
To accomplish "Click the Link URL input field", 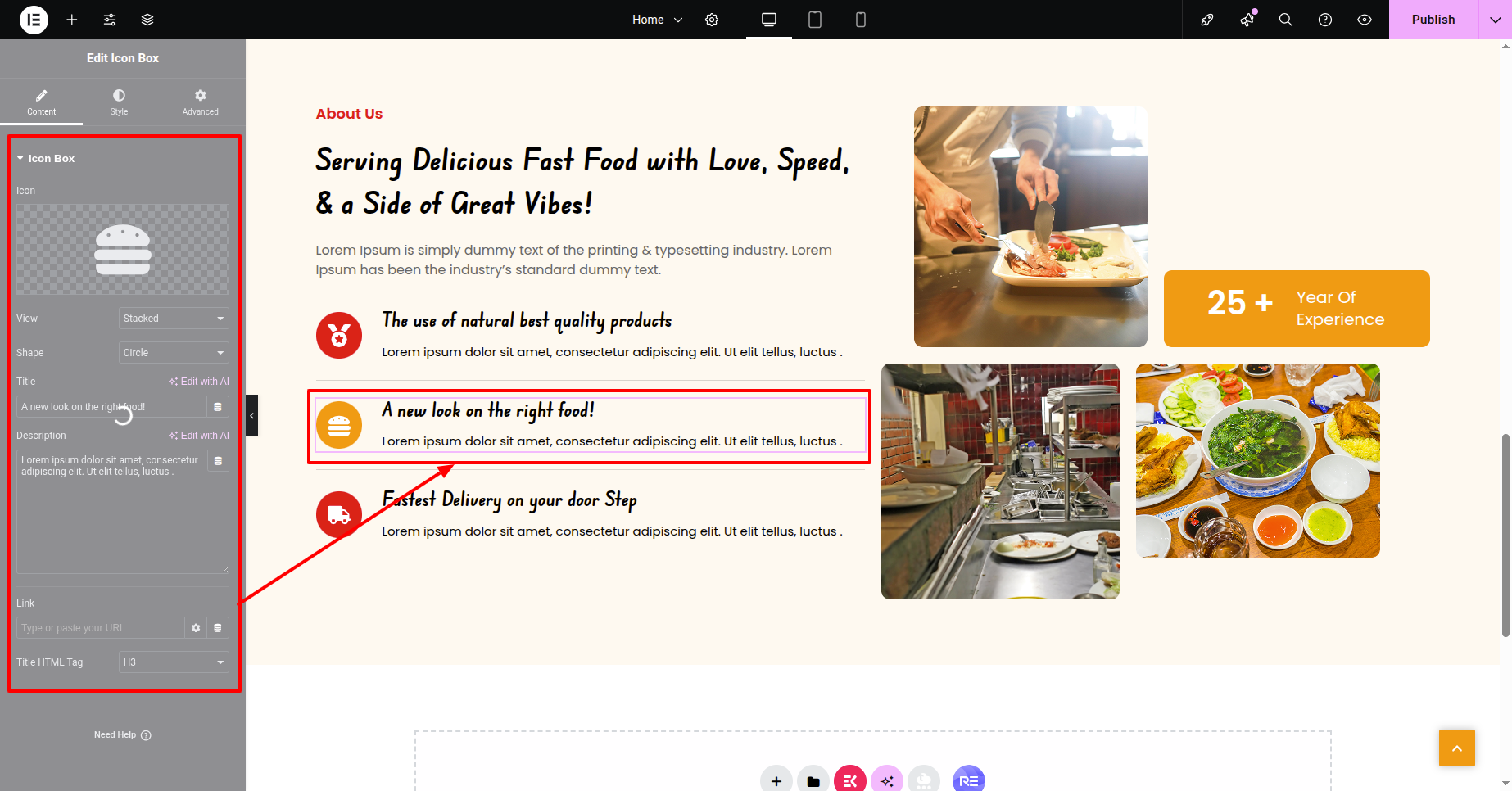I will click(x=101, y=628).
